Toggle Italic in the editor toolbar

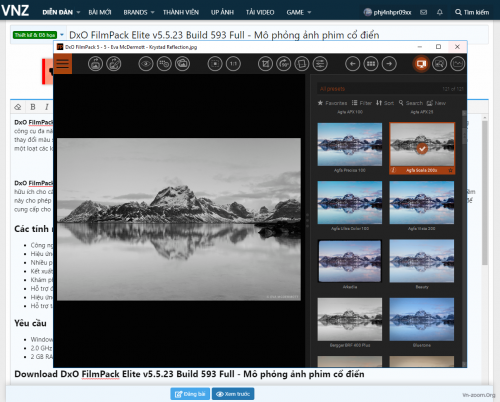pos(47,107)
